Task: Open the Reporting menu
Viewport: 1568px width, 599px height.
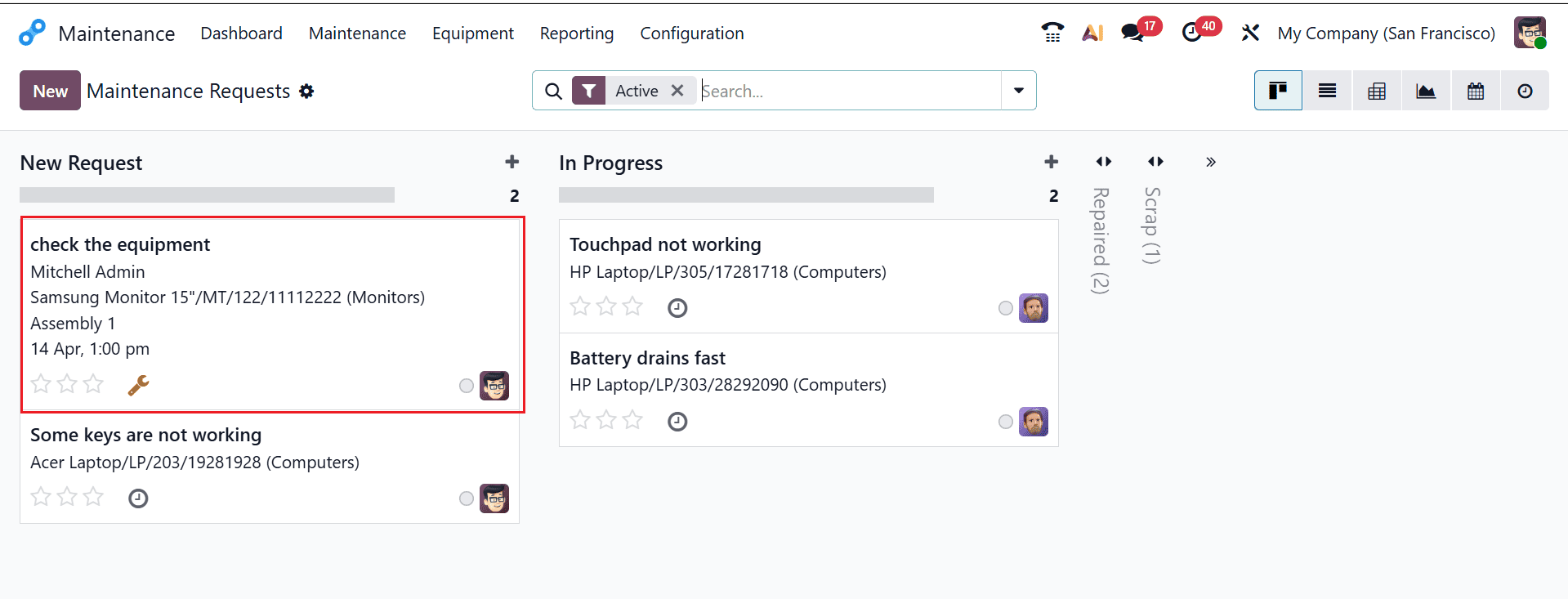Action: point(576,33)
